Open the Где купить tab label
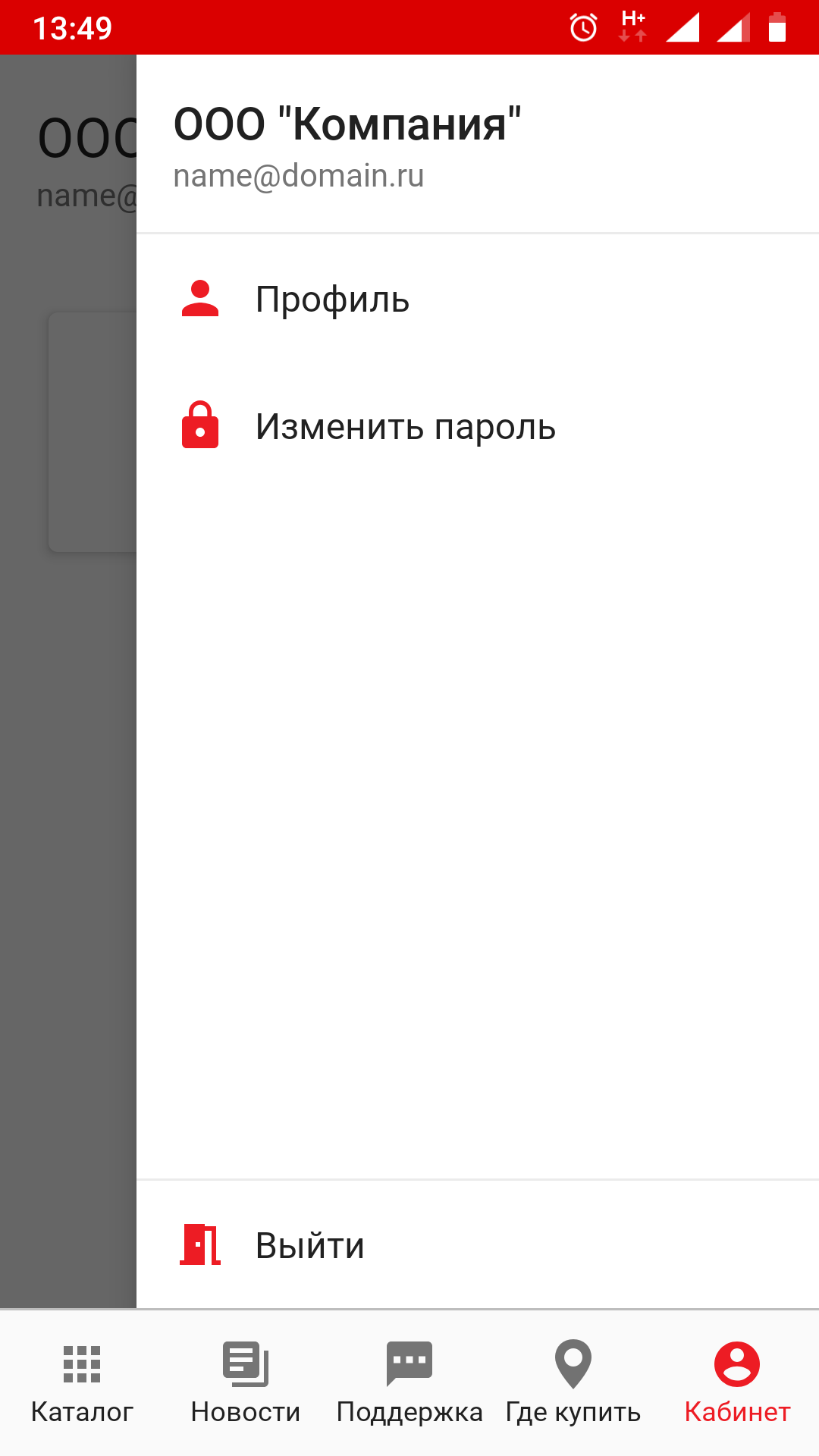 [573, 1412]
